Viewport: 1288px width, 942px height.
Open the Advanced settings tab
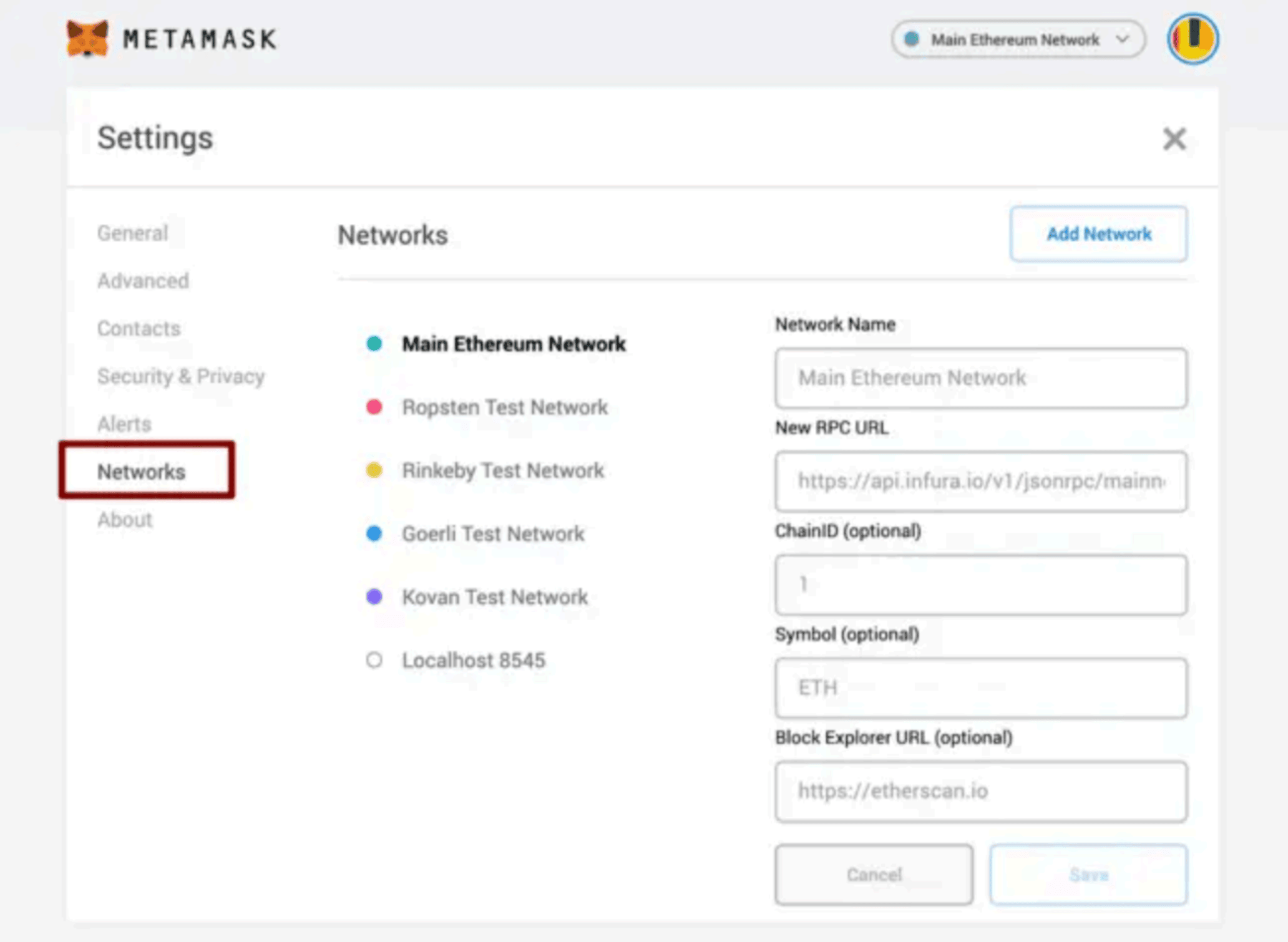pyautogui.click(x=143, y=281)
